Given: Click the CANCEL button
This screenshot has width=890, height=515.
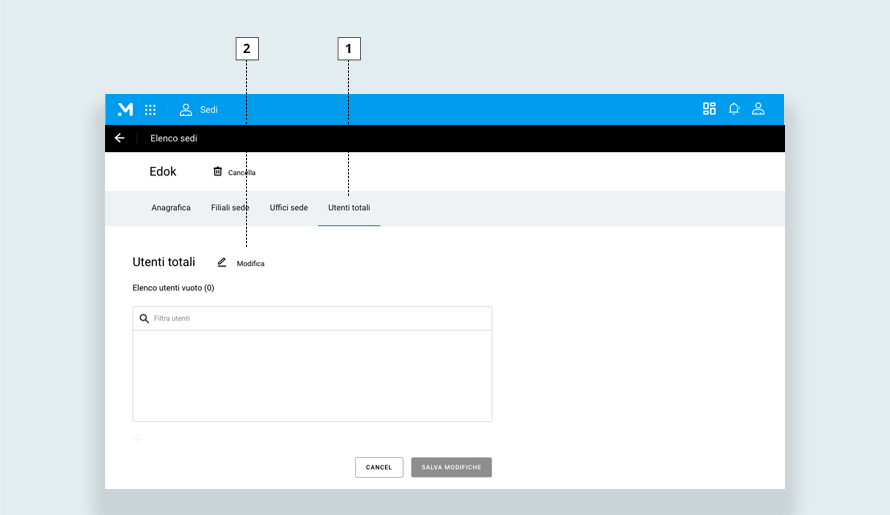Looking at the screenshot, I should tap(379, 467).
